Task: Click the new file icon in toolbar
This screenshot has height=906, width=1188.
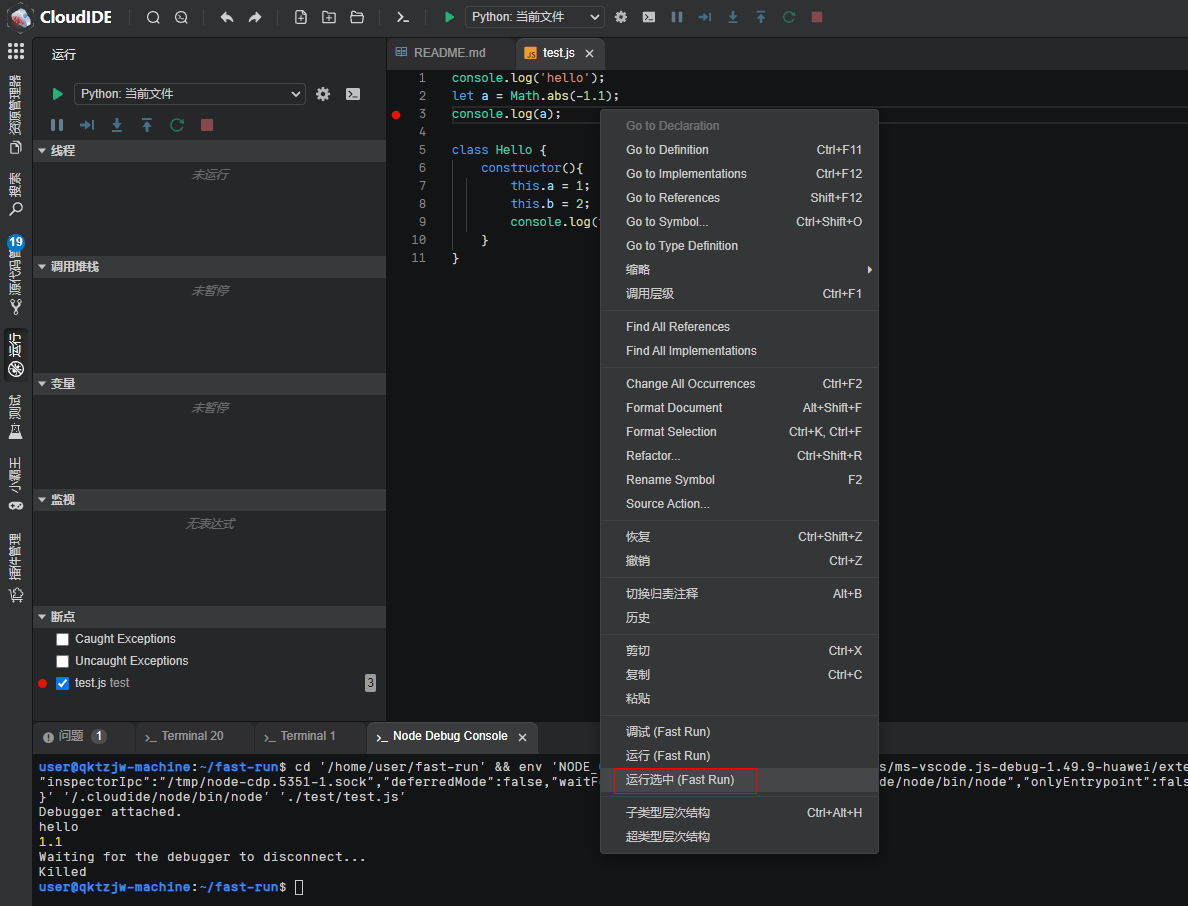Action: coord(301,17)
